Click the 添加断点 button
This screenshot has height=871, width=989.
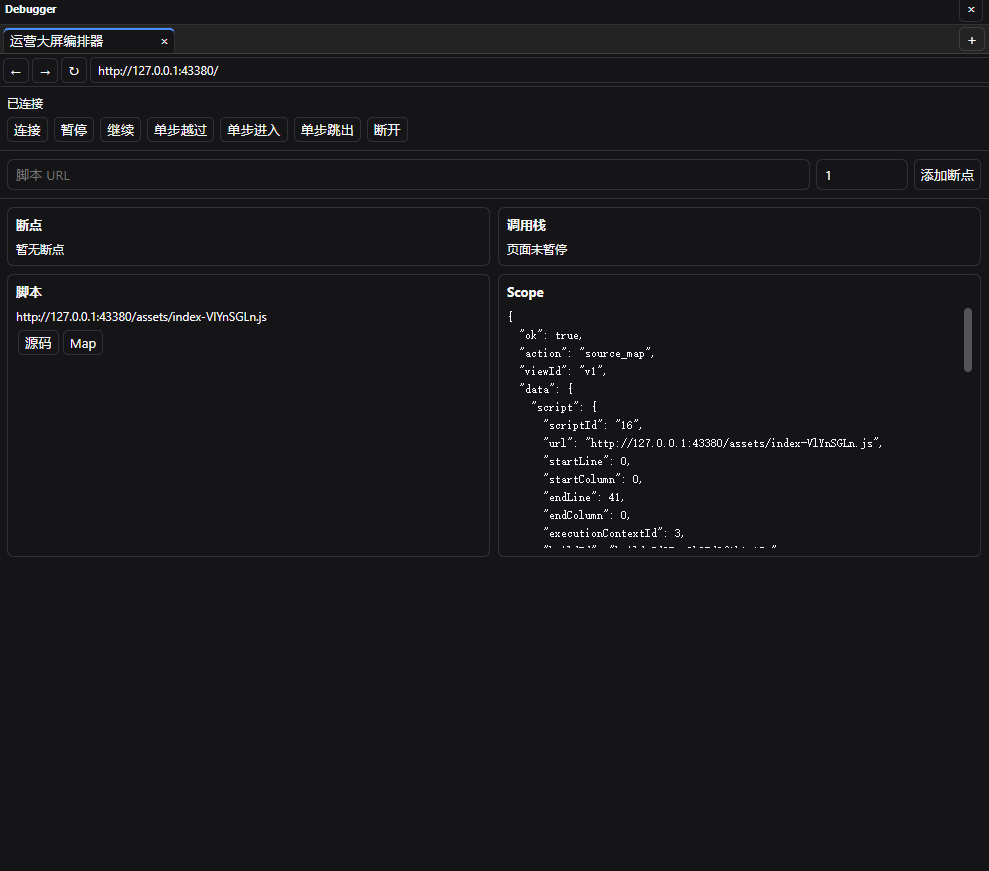(x=947, y=175)
